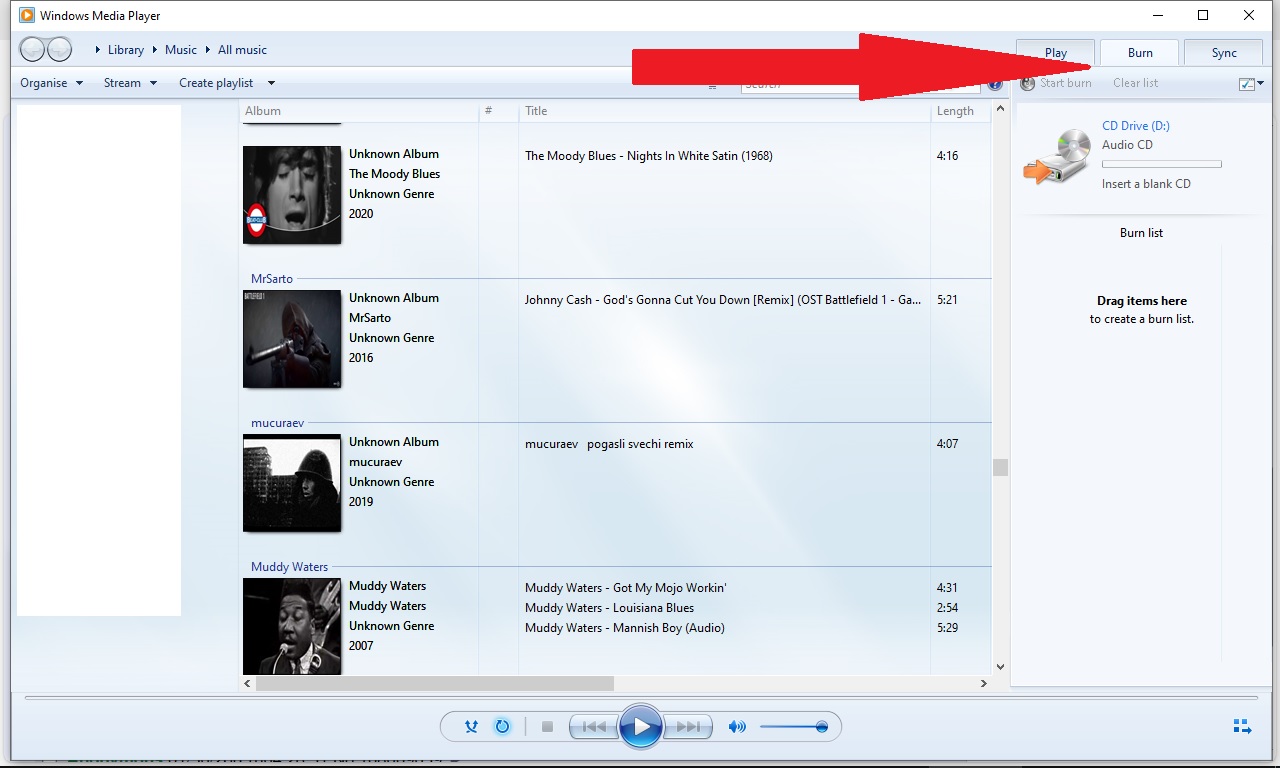The width and height of the screenshot is (1280, 768).
Task: Open Help with the blue question icon
Action: pos(995,84)
